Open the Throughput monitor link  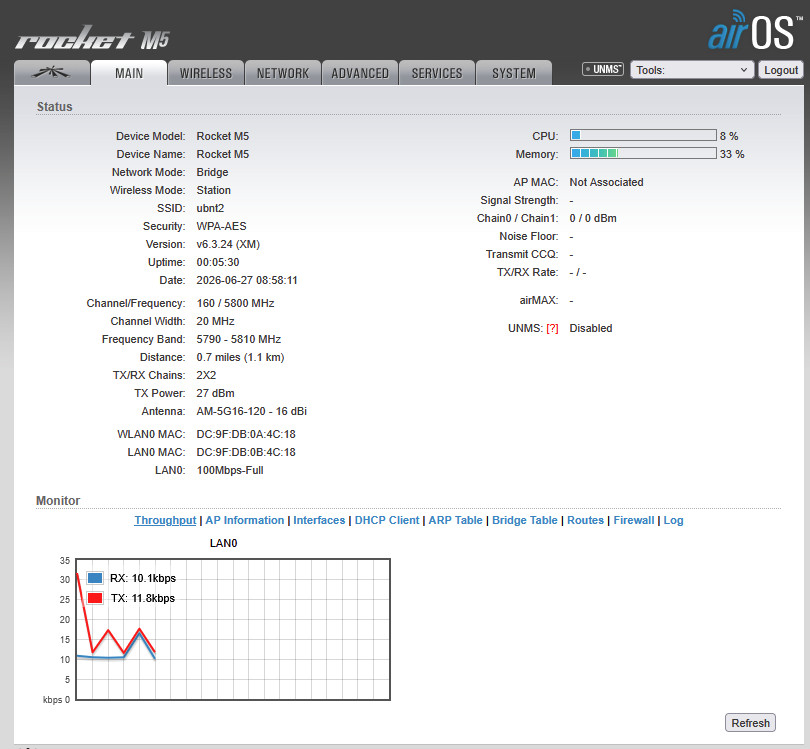165,520
